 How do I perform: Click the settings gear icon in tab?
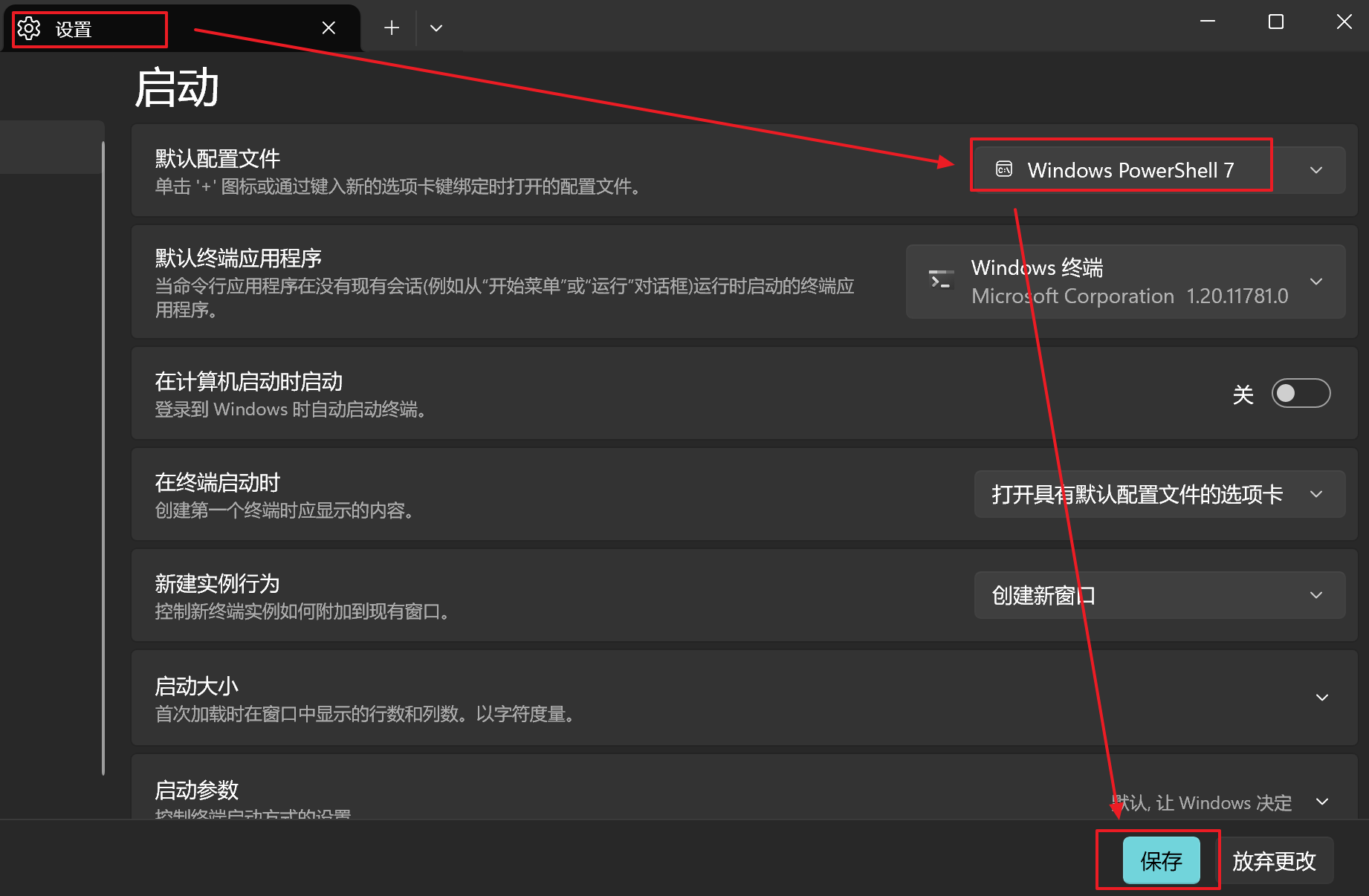tap(29, 28)
